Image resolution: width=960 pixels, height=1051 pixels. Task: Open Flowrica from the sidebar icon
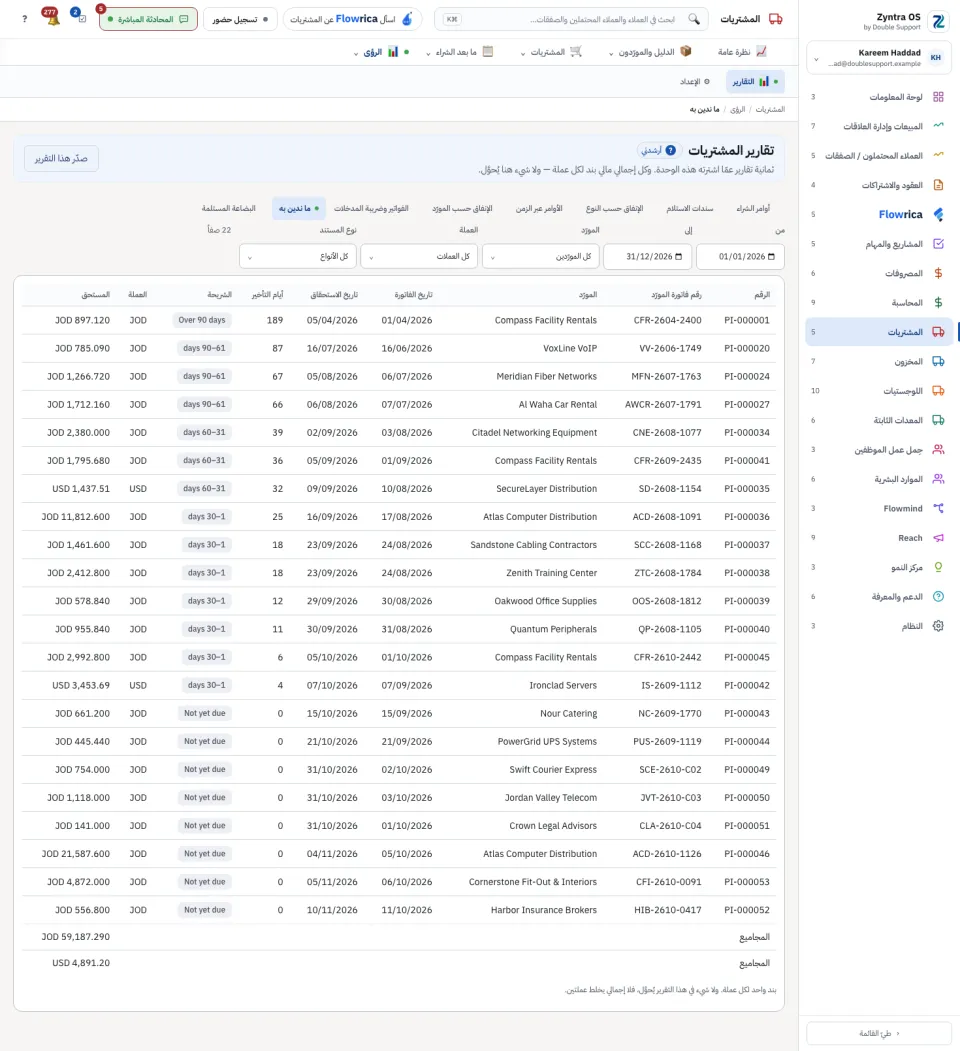[938, 214]
